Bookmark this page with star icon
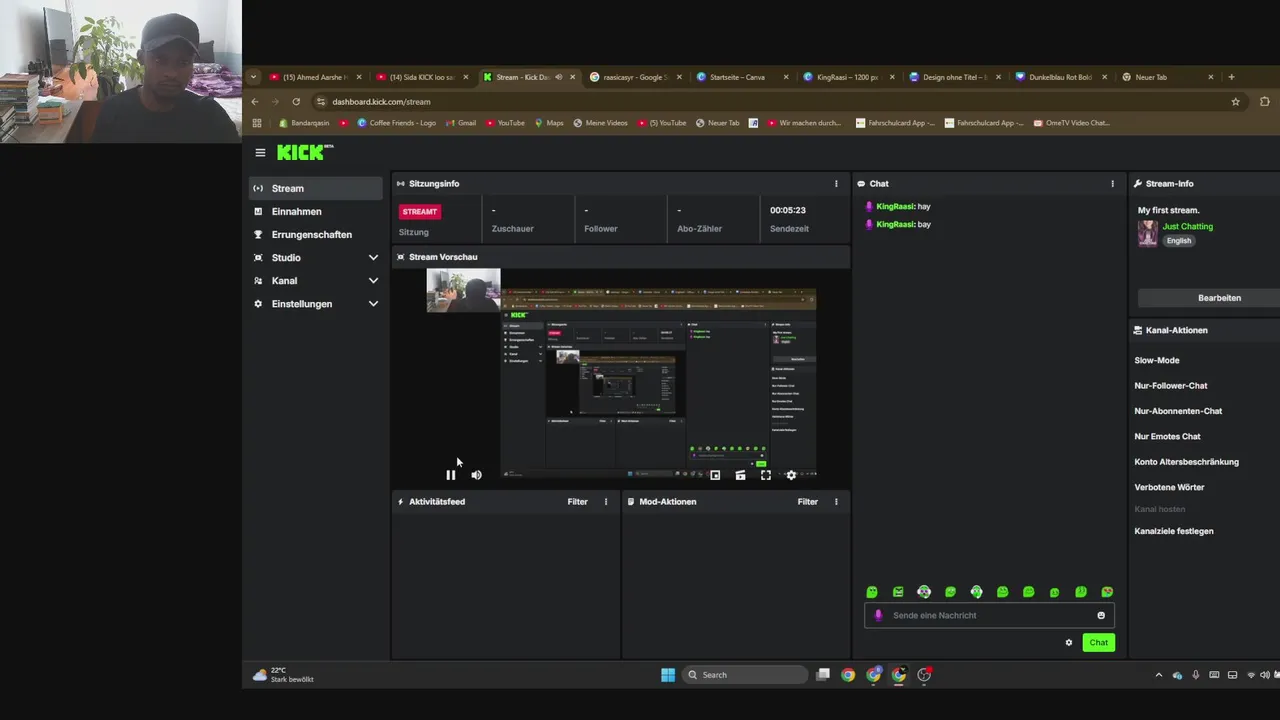Image resolution: width=1280 pixels, height=720 pixels. coord(1236,102)
